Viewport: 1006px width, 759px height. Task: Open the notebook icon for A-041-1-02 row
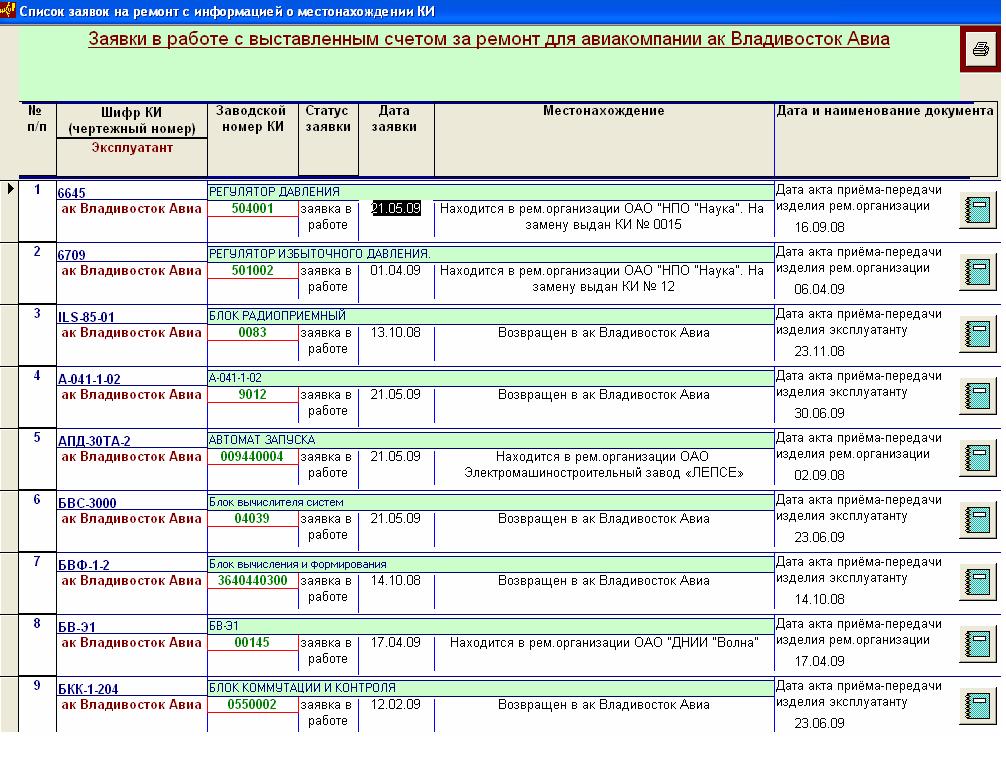pyautogui.click(x=978, y=396)
